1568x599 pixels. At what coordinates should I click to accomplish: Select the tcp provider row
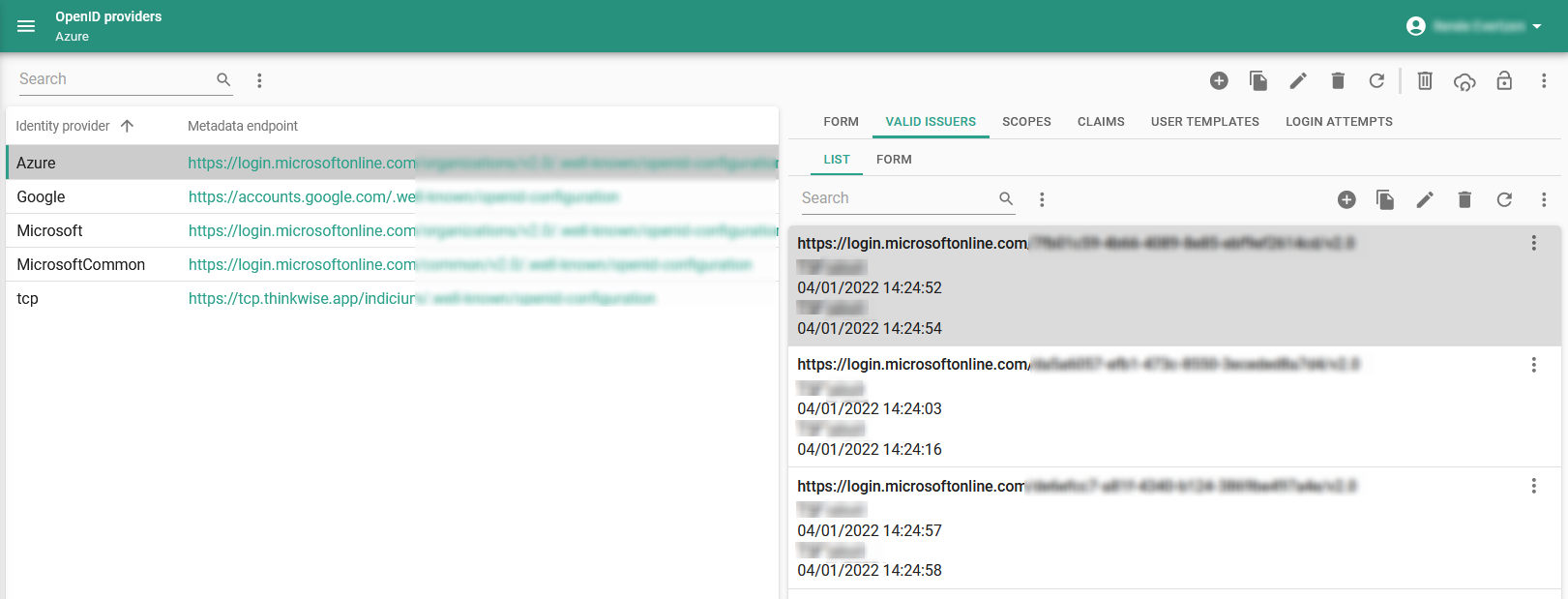click(392, 298)
